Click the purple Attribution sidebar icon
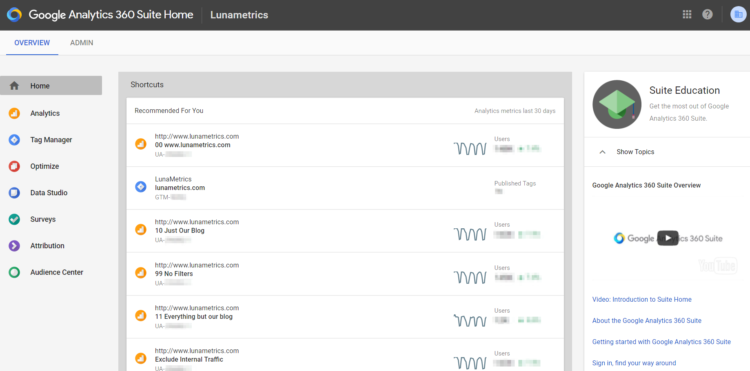750x371 pixels. (14, 246)
